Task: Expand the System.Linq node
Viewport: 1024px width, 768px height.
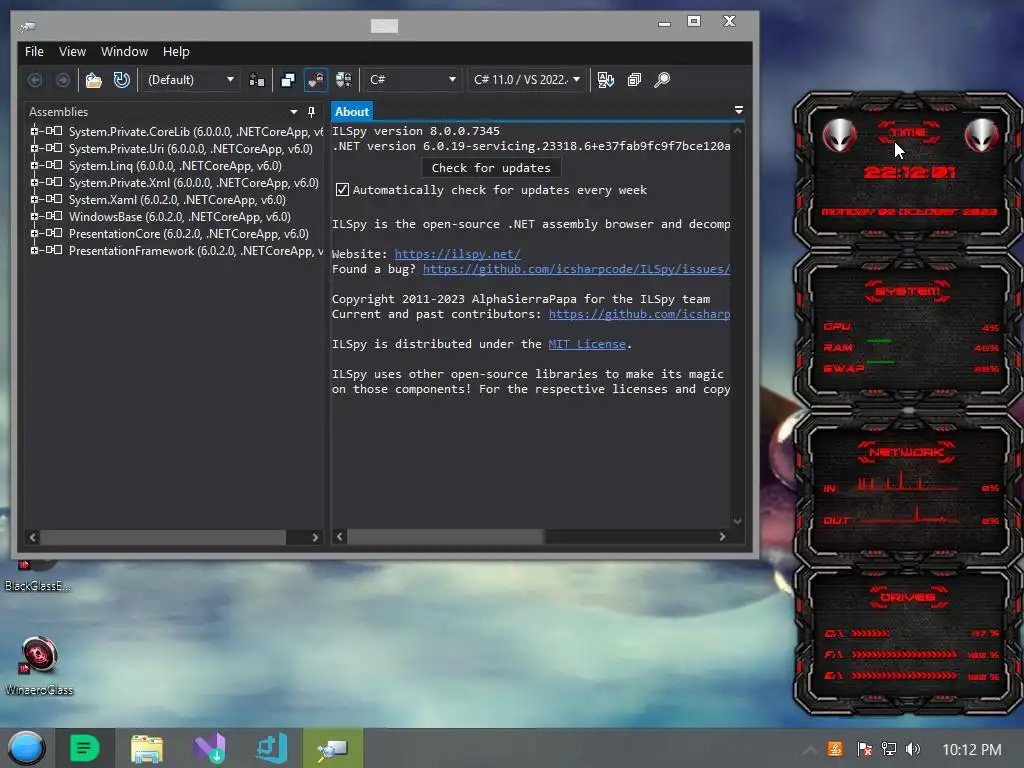Action: point(34,165)
